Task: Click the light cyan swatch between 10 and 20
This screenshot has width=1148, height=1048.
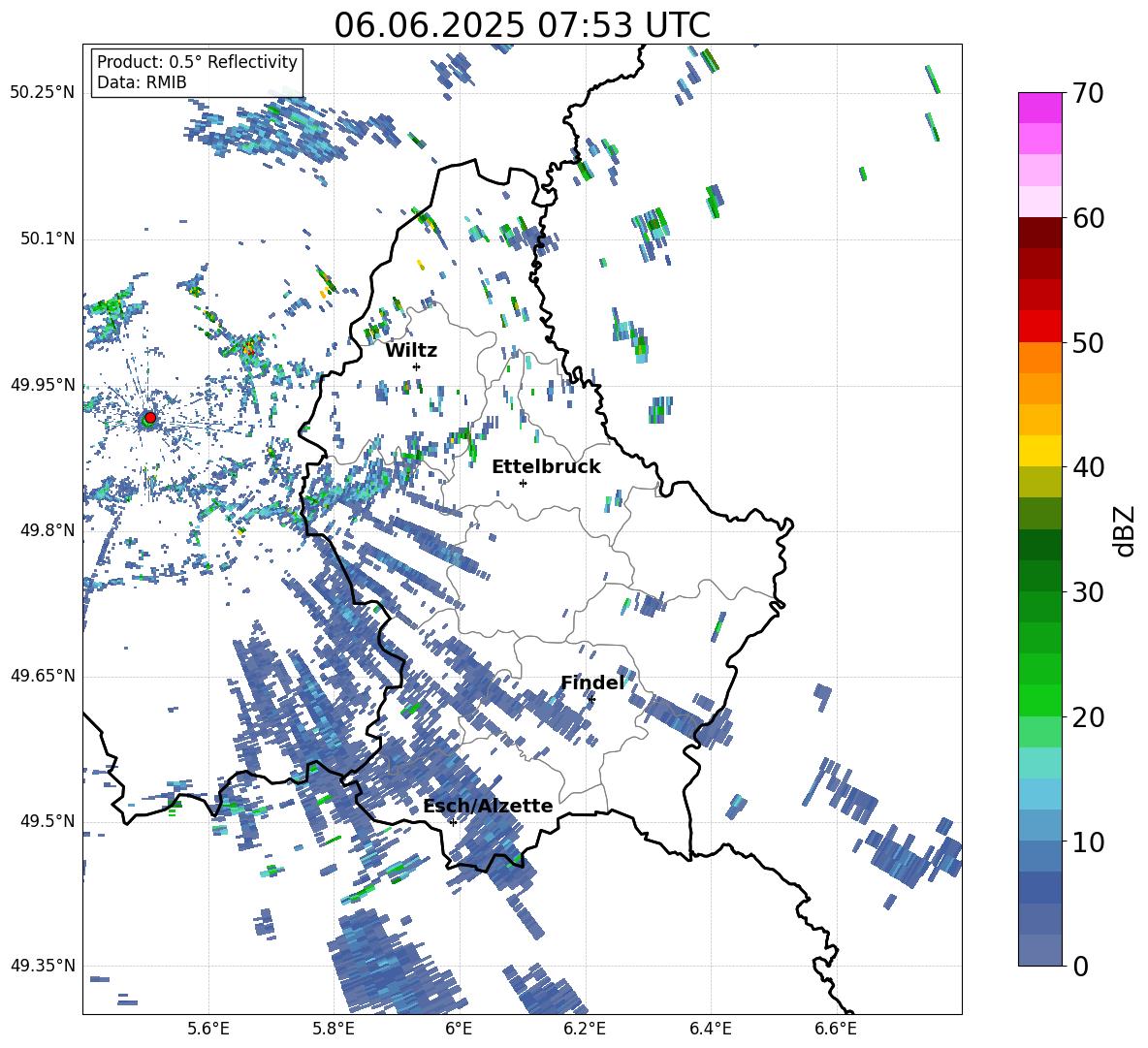Action: click(1039, 763)
